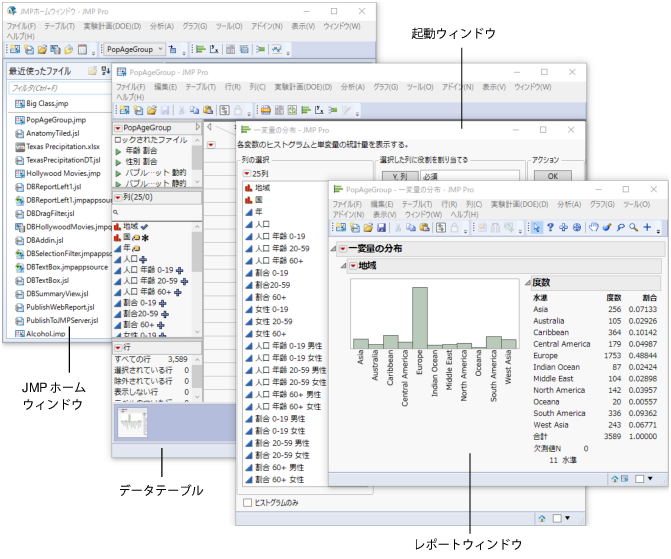Screen dimensions: 671x559
Task: Open red triangle menu for 25列 list
Action: click(x=246, y=173)
